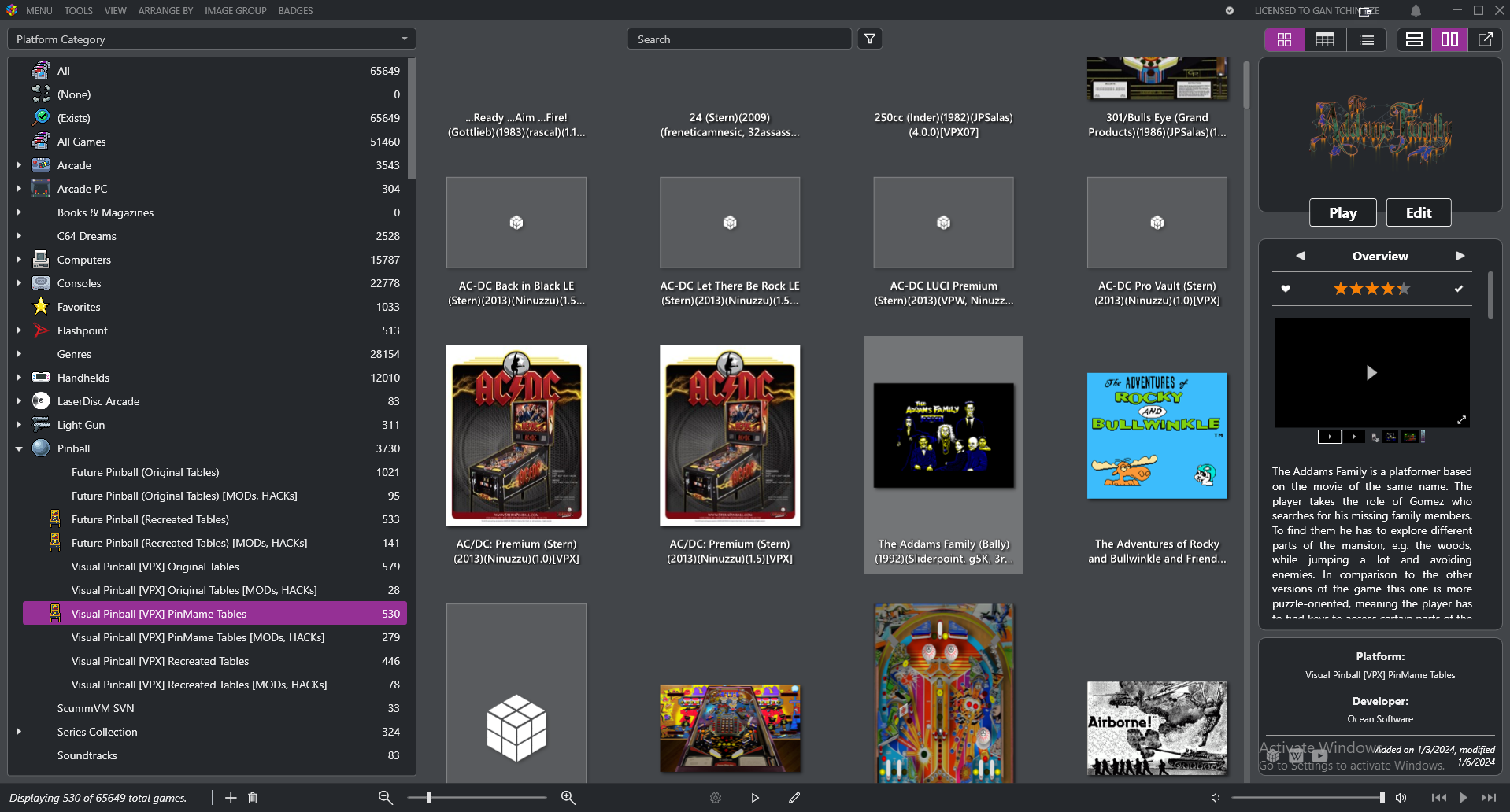The image size is (1510, 812).
Task: Play music in bottom bar
Action: click(1464, 798)
